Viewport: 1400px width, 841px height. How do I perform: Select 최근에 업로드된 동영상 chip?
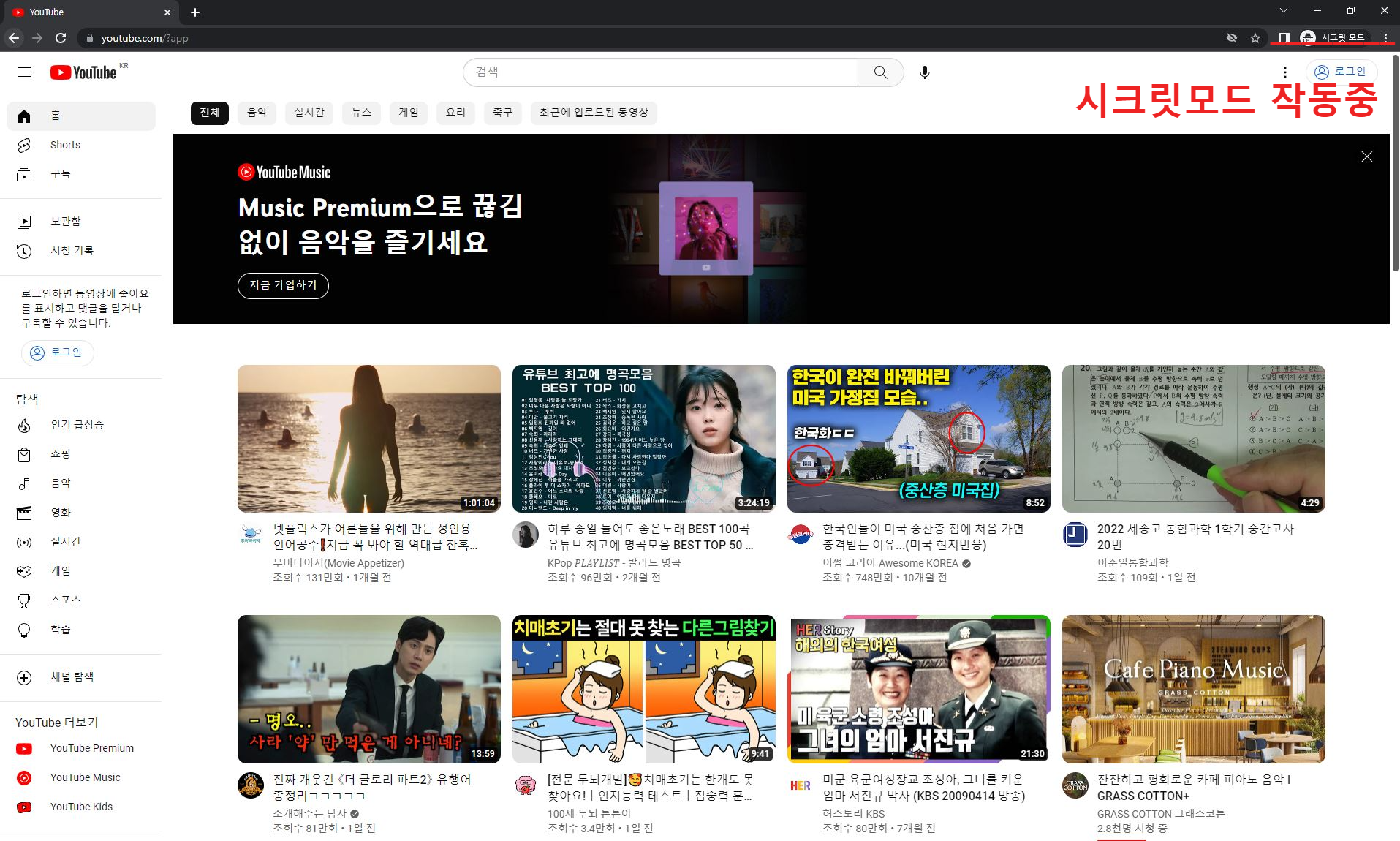[x=594, y=113]
